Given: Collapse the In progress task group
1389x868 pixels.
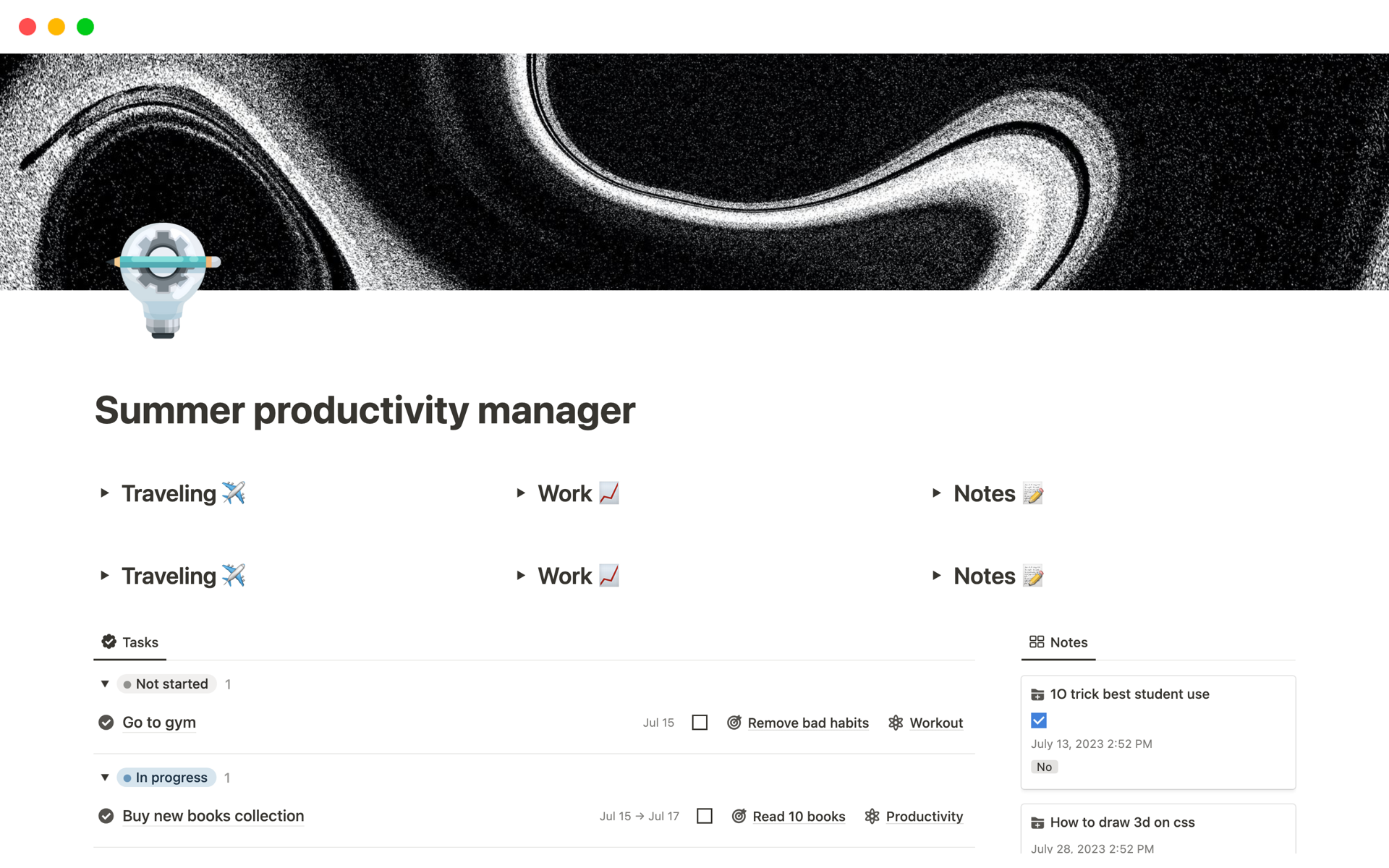Looking at the screenshot, I should click(x=105, y=778).
